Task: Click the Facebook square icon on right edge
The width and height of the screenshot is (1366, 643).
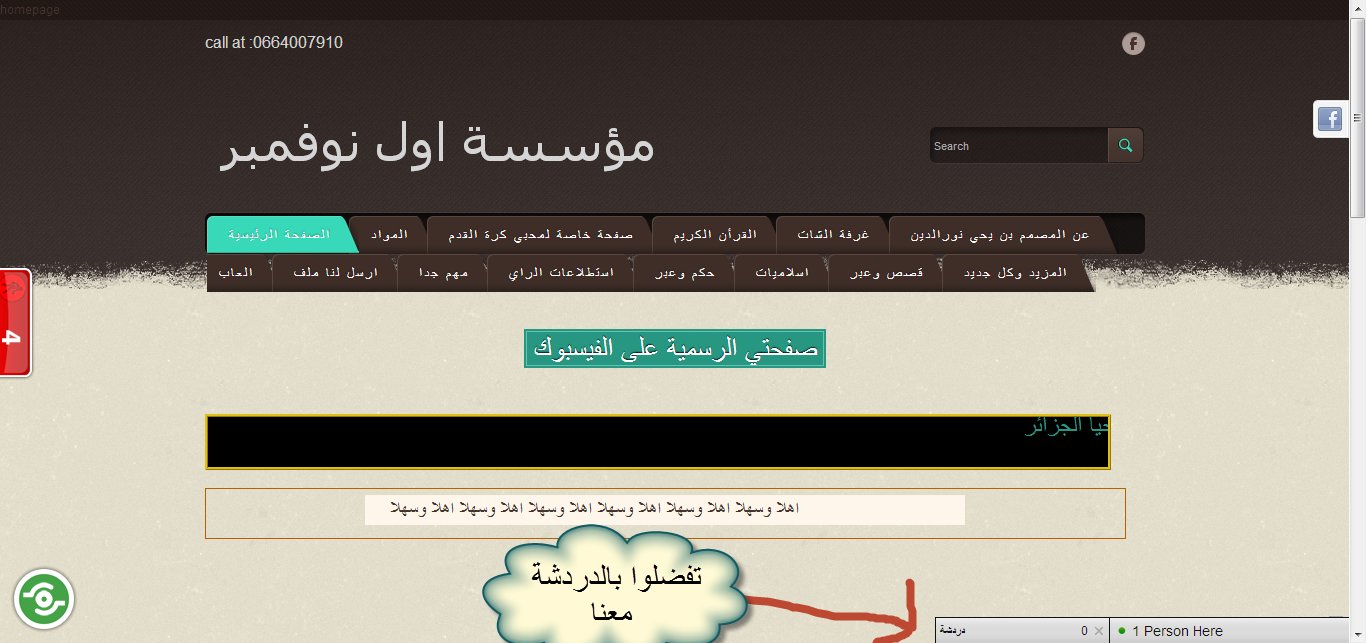Action: [x=1330, y=119]
